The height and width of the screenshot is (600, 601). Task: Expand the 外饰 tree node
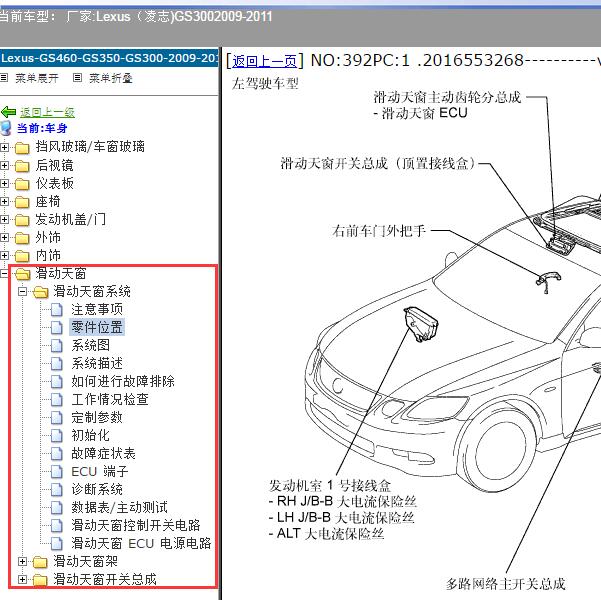click(4, 237)
